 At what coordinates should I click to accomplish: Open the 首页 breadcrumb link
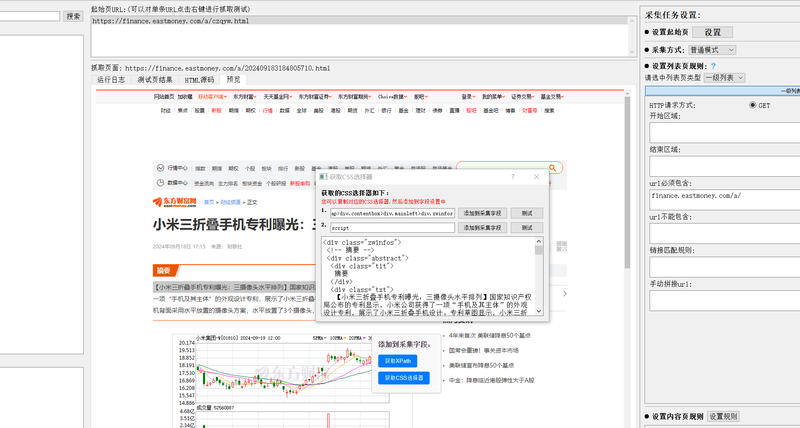pos(209,203)
